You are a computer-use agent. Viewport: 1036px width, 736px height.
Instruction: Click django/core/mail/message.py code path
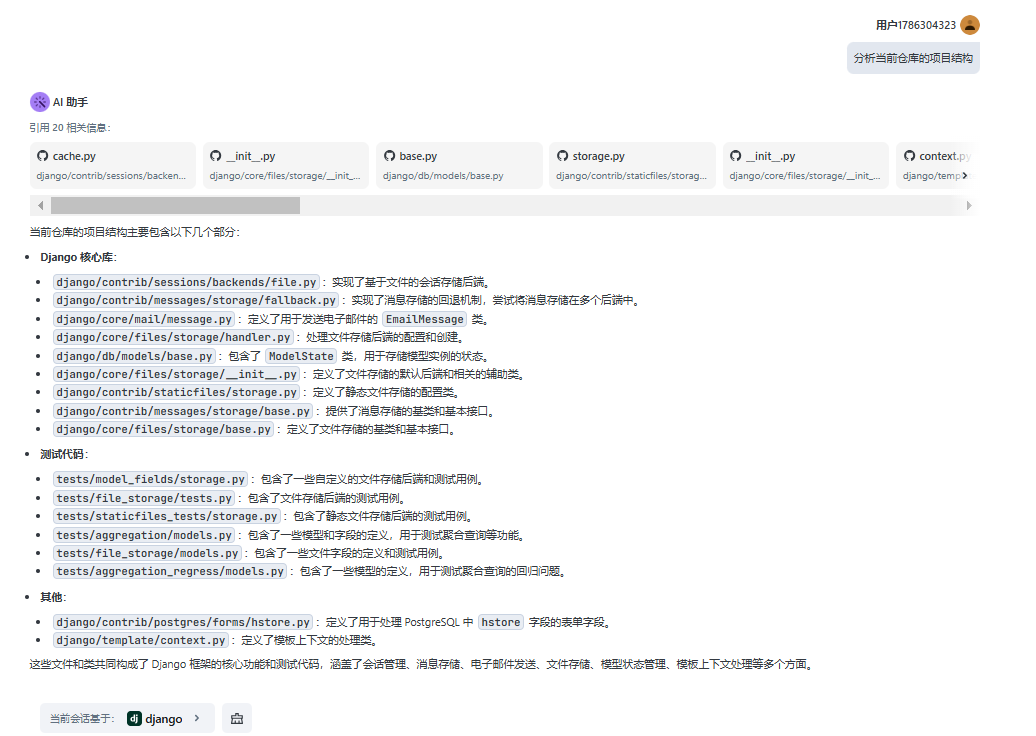(144, 319)
